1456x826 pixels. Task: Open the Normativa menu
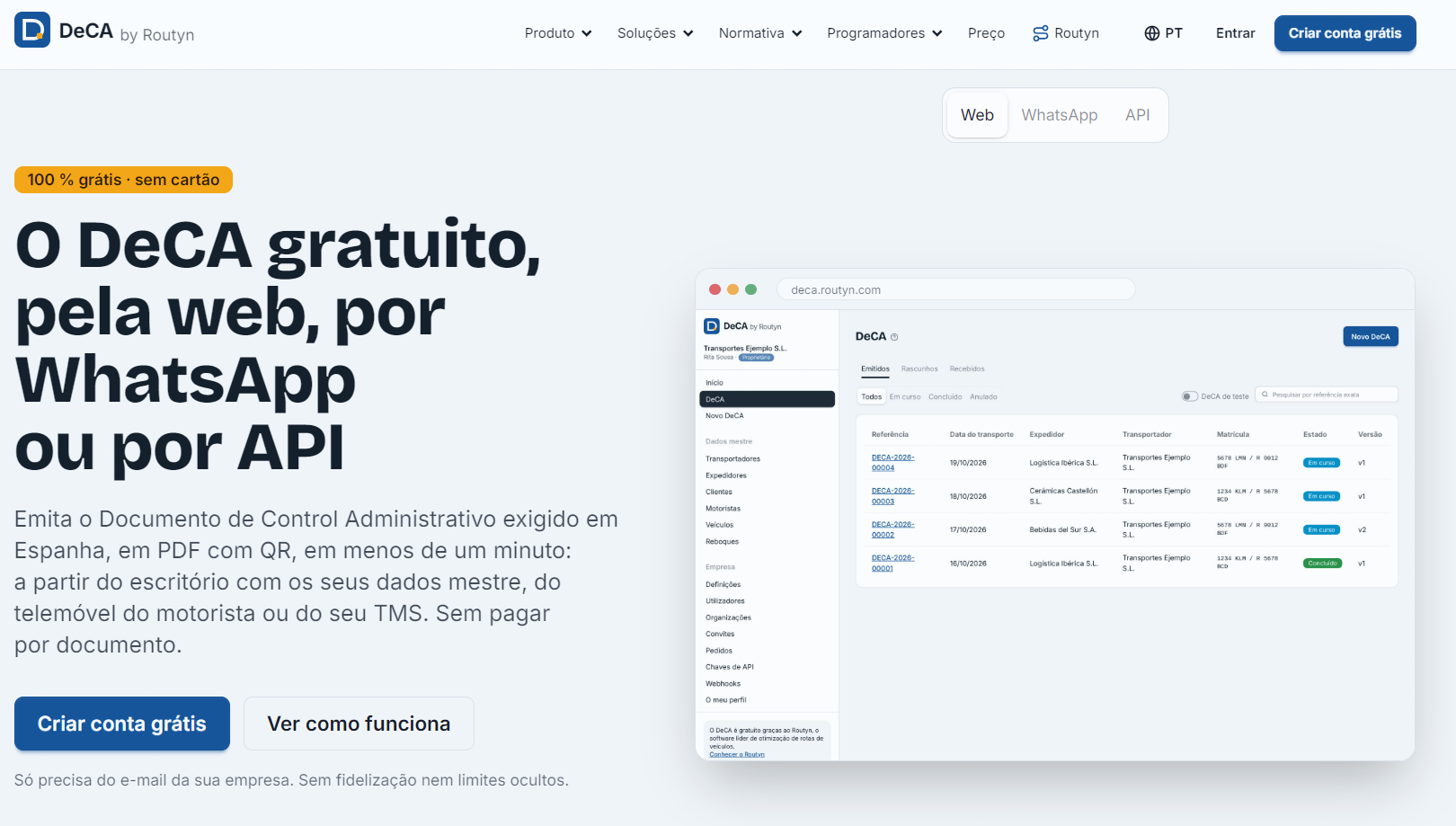point(760,33)
